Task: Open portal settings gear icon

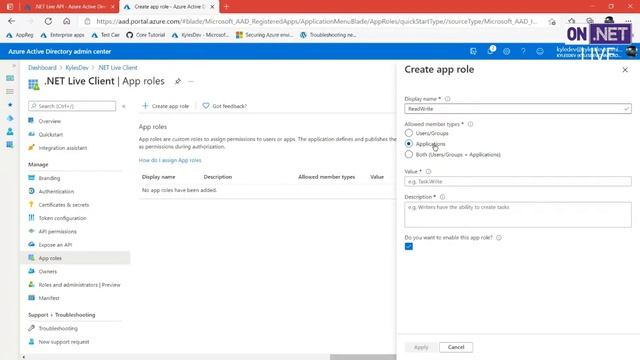Action: pos(507,51)
